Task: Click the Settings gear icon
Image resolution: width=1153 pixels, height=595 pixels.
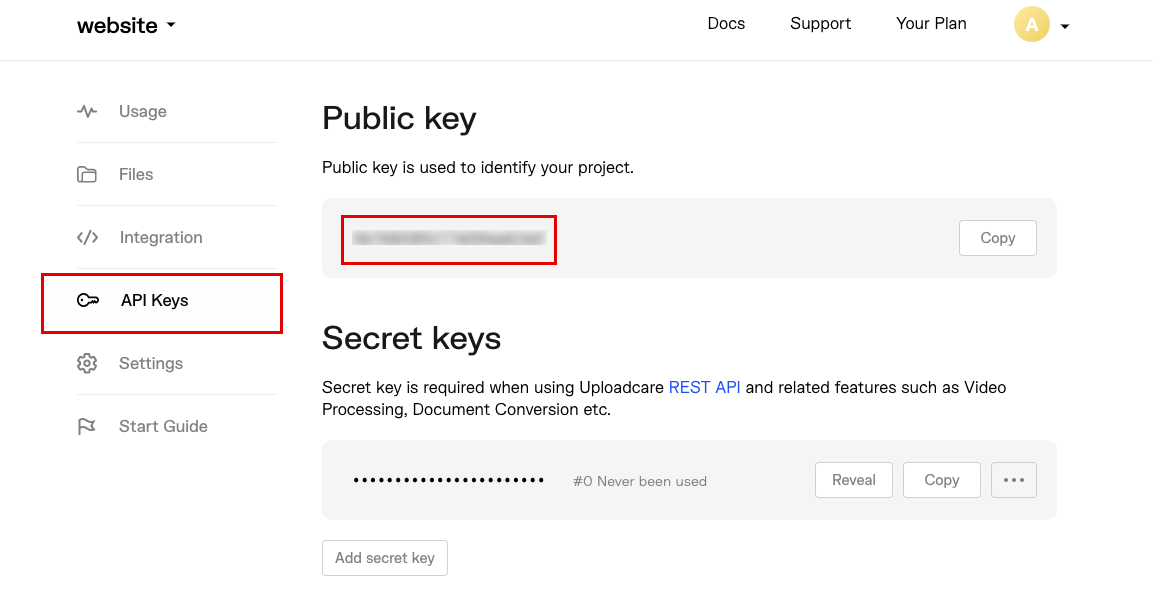Action: coord(87,363)
